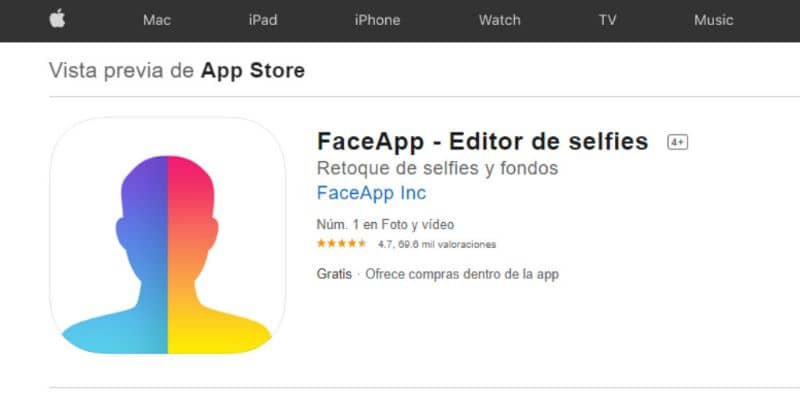Click the "Vista previa de" header text
Viewport: 800px width, 405px height.
pos(122,71)
